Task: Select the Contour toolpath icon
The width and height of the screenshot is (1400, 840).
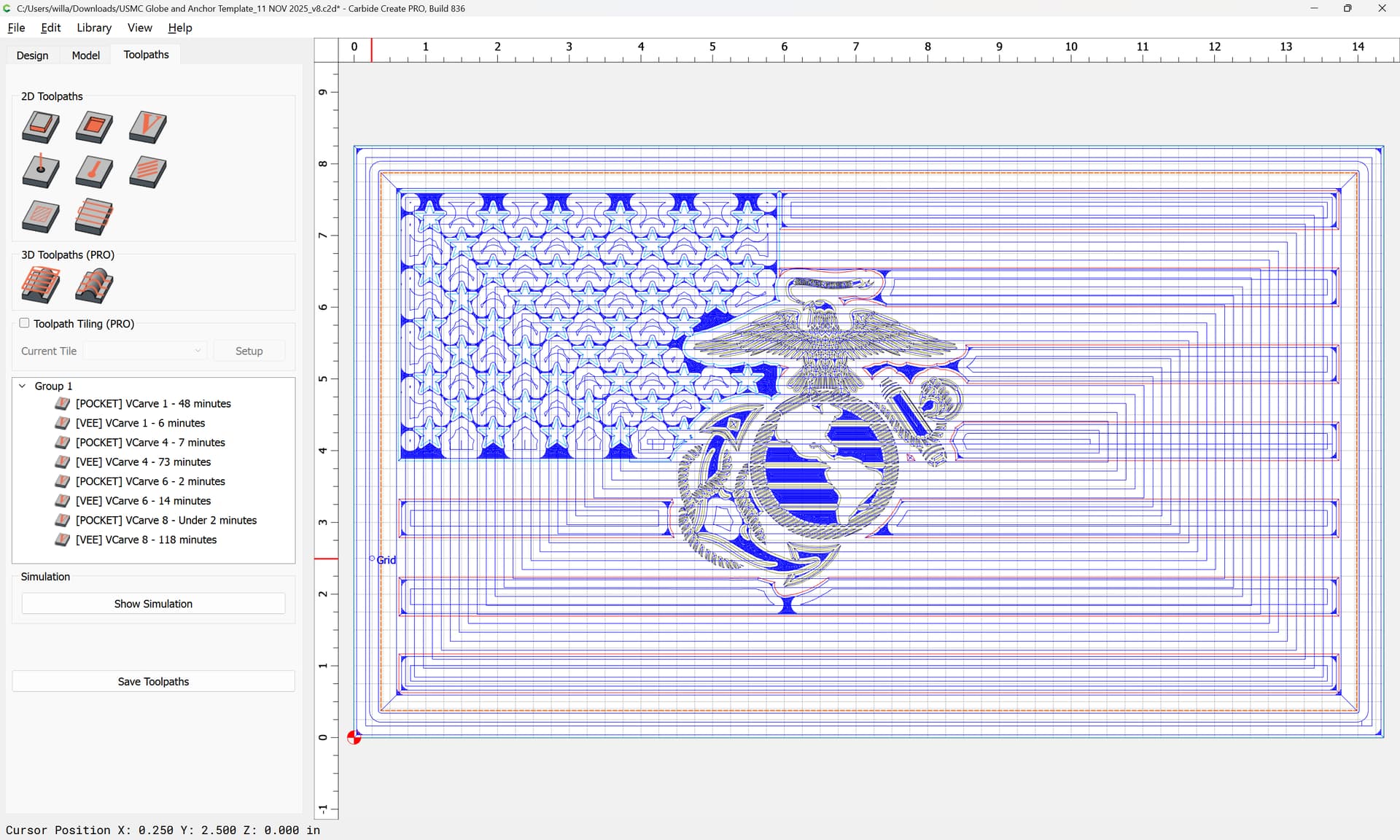Action: [x=41, y=127]
